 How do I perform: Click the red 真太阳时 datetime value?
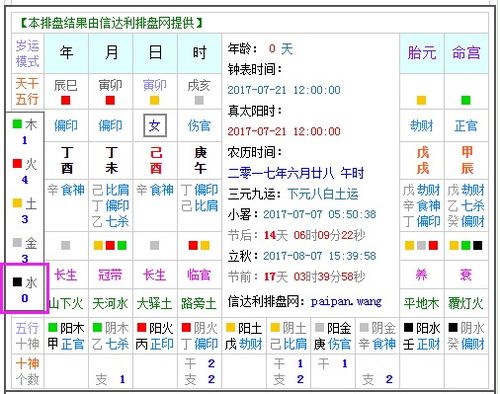(284, 131)
